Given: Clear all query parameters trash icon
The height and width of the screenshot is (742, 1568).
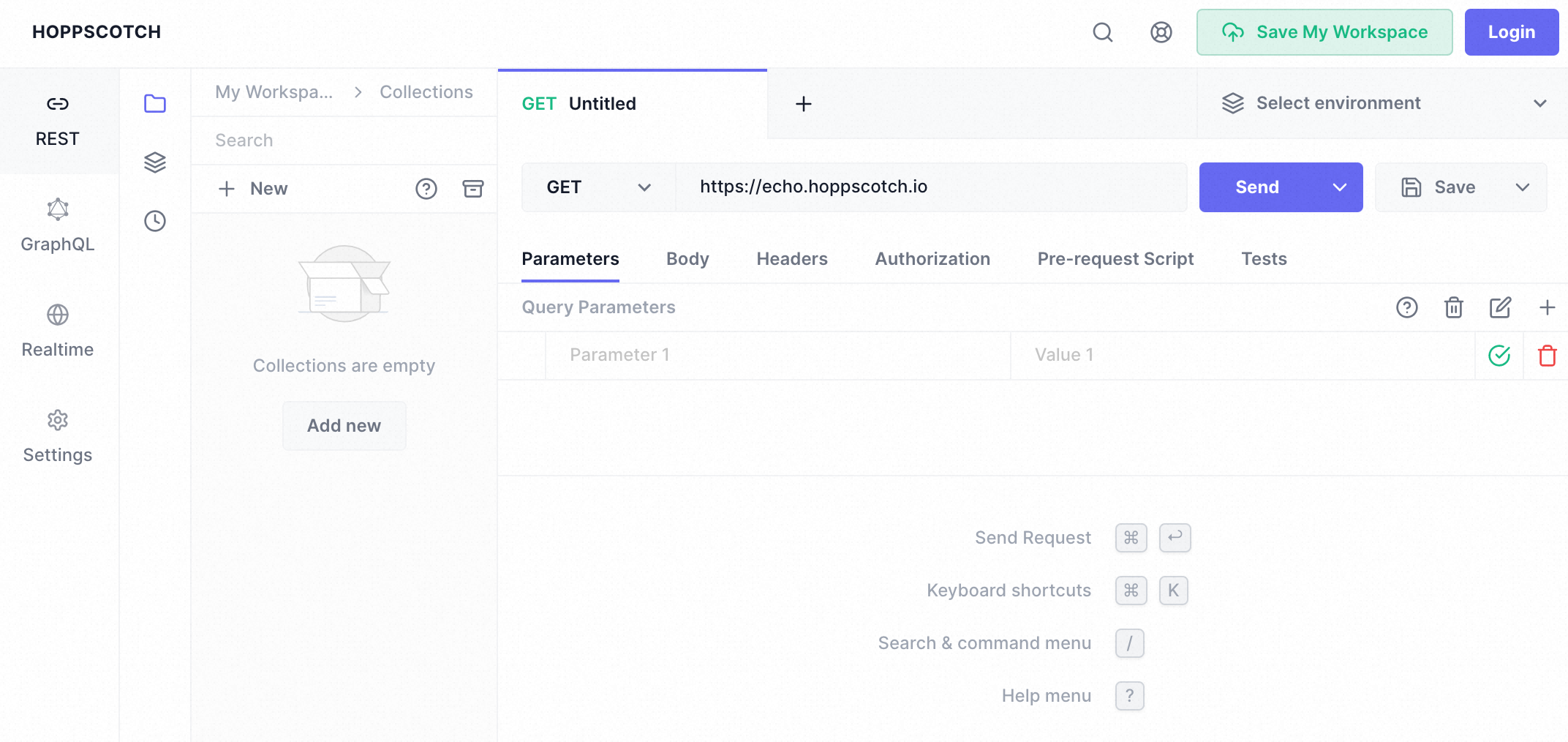Looking at the screenshot, I should click(x=1454, y=307).
